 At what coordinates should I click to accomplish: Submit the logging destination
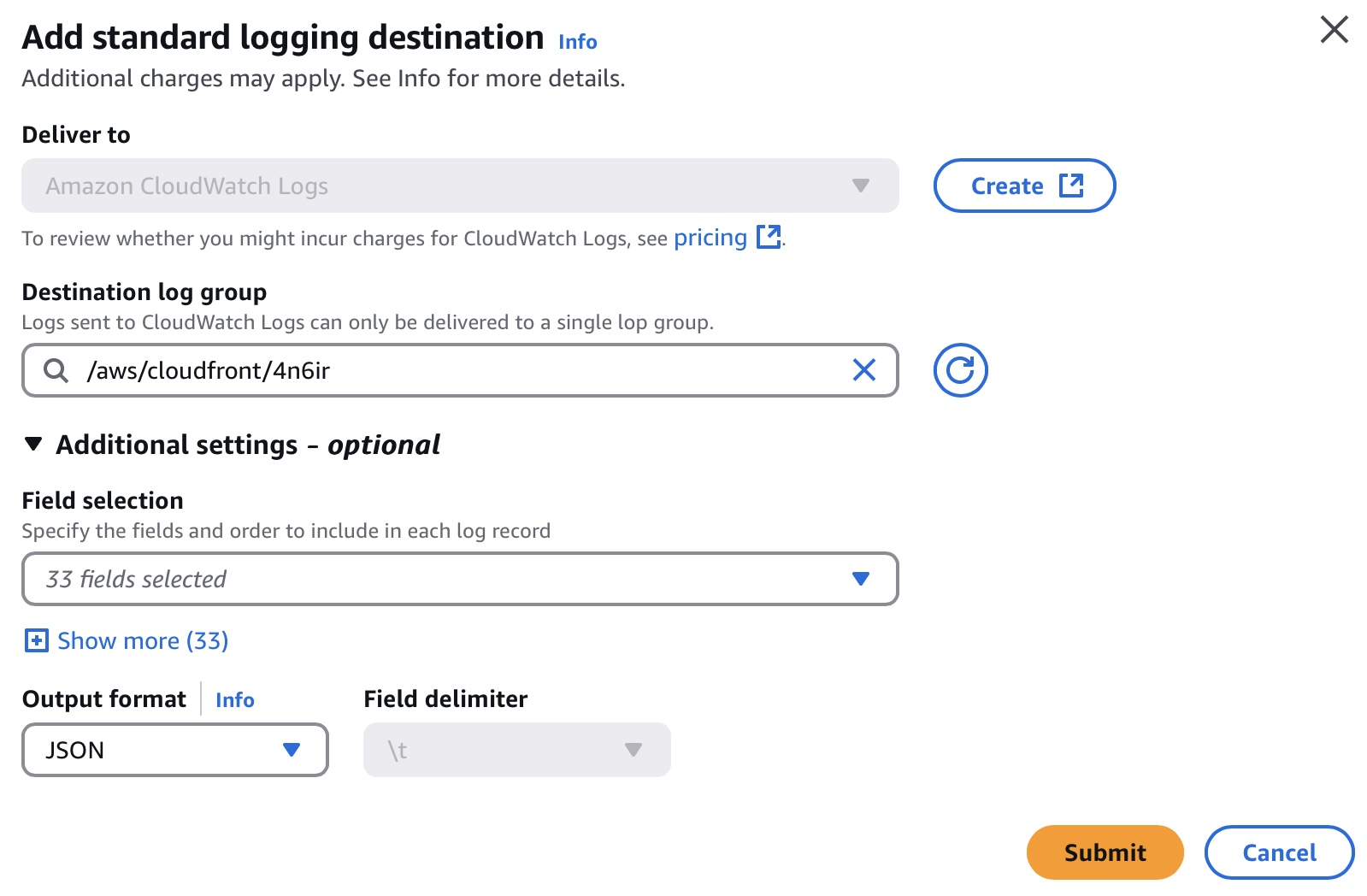click(1105, 852)
